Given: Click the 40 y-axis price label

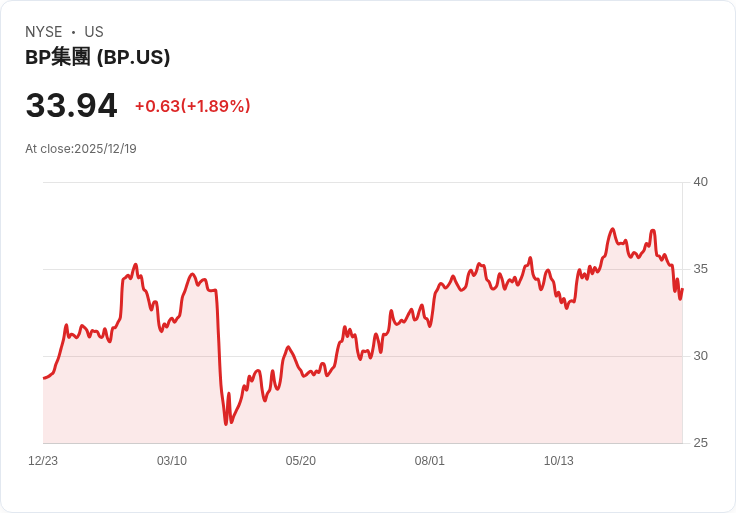Looking at the screenshot, I should click(700, 182).
